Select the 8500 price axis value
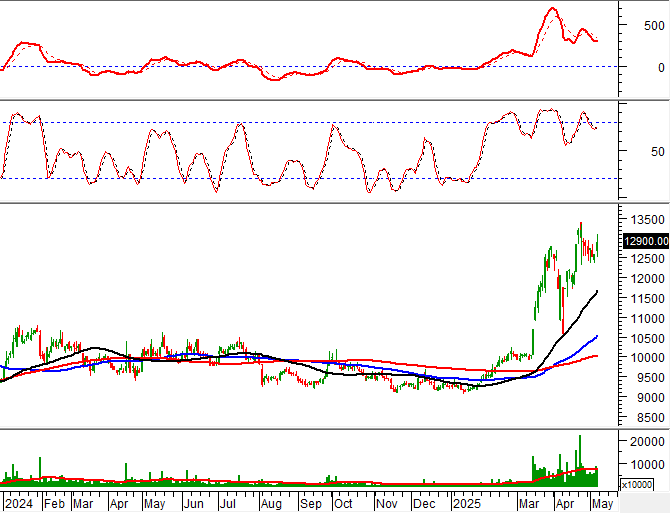Screen dimensions: 670x513 point(651,418)
